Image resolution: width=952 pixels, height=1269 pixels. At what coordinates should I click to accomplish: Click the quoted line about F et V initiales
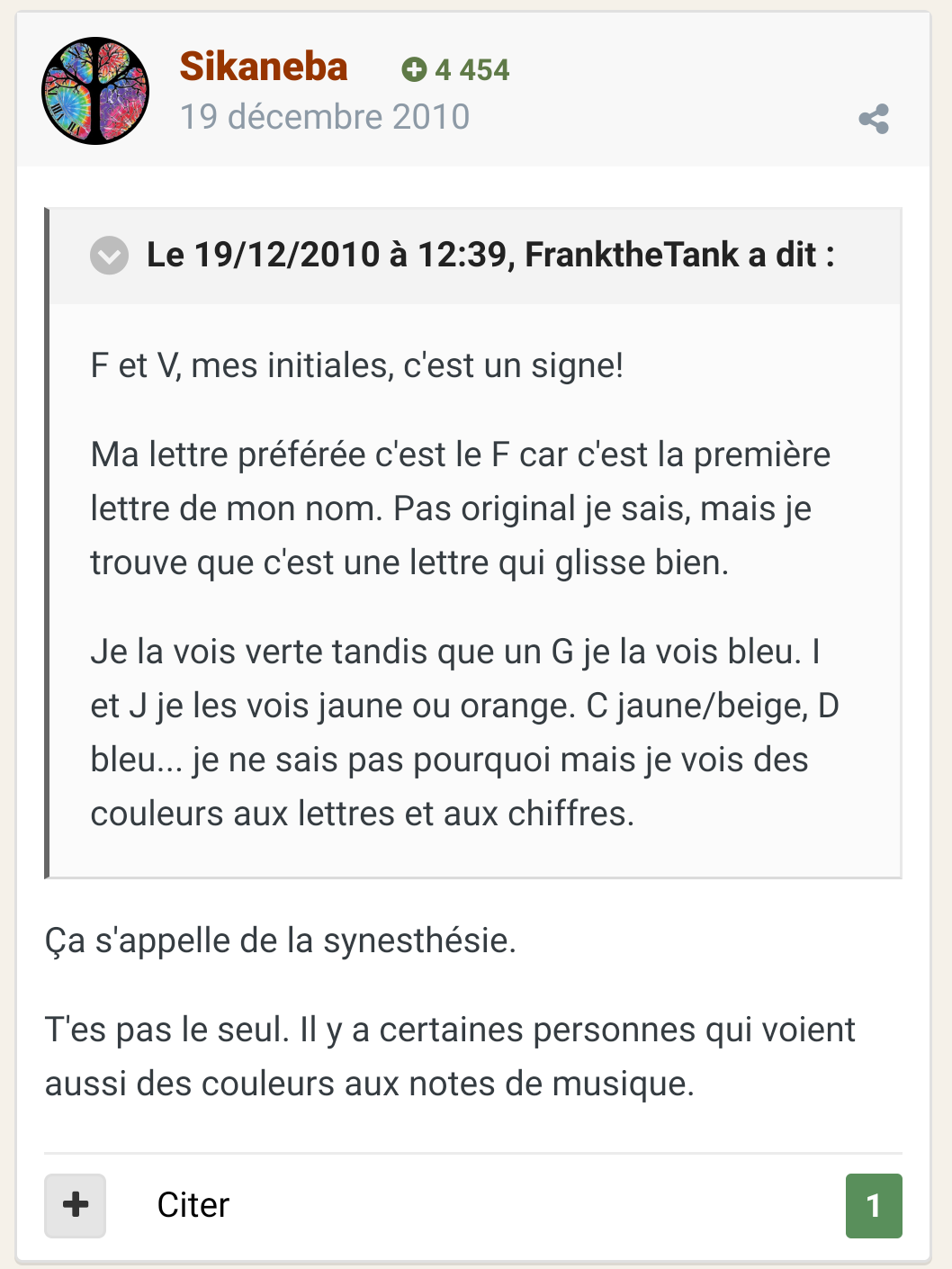pyautogui.click(x=357, y=365)
